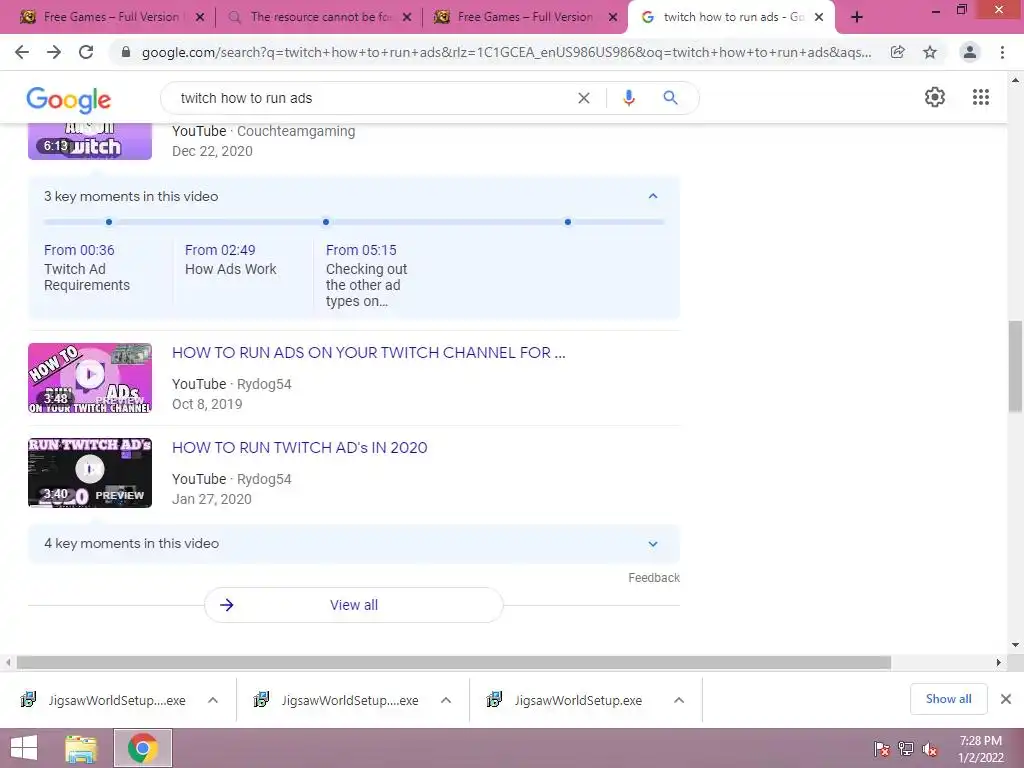Viewport: 1024px width, 768px height.
Task: Open options for second JigsawWorldSetup download
Action: (446, 700)
